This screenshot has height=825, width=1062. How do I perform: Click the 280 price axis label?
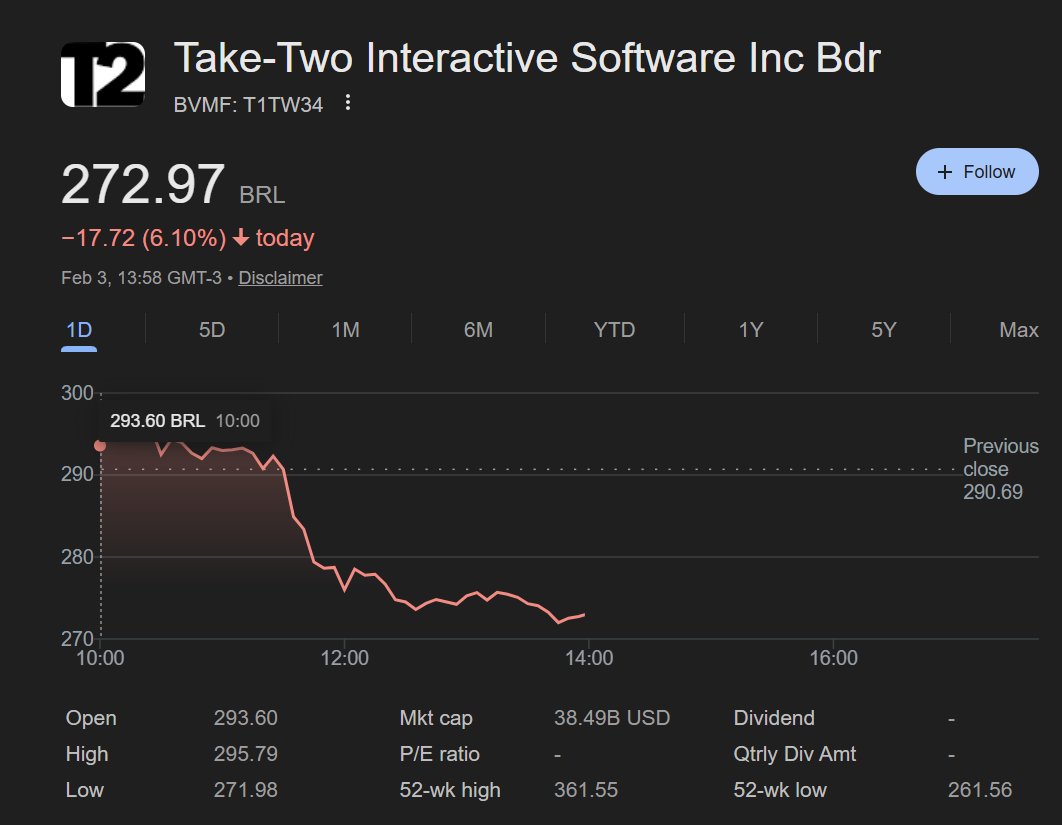77,557
